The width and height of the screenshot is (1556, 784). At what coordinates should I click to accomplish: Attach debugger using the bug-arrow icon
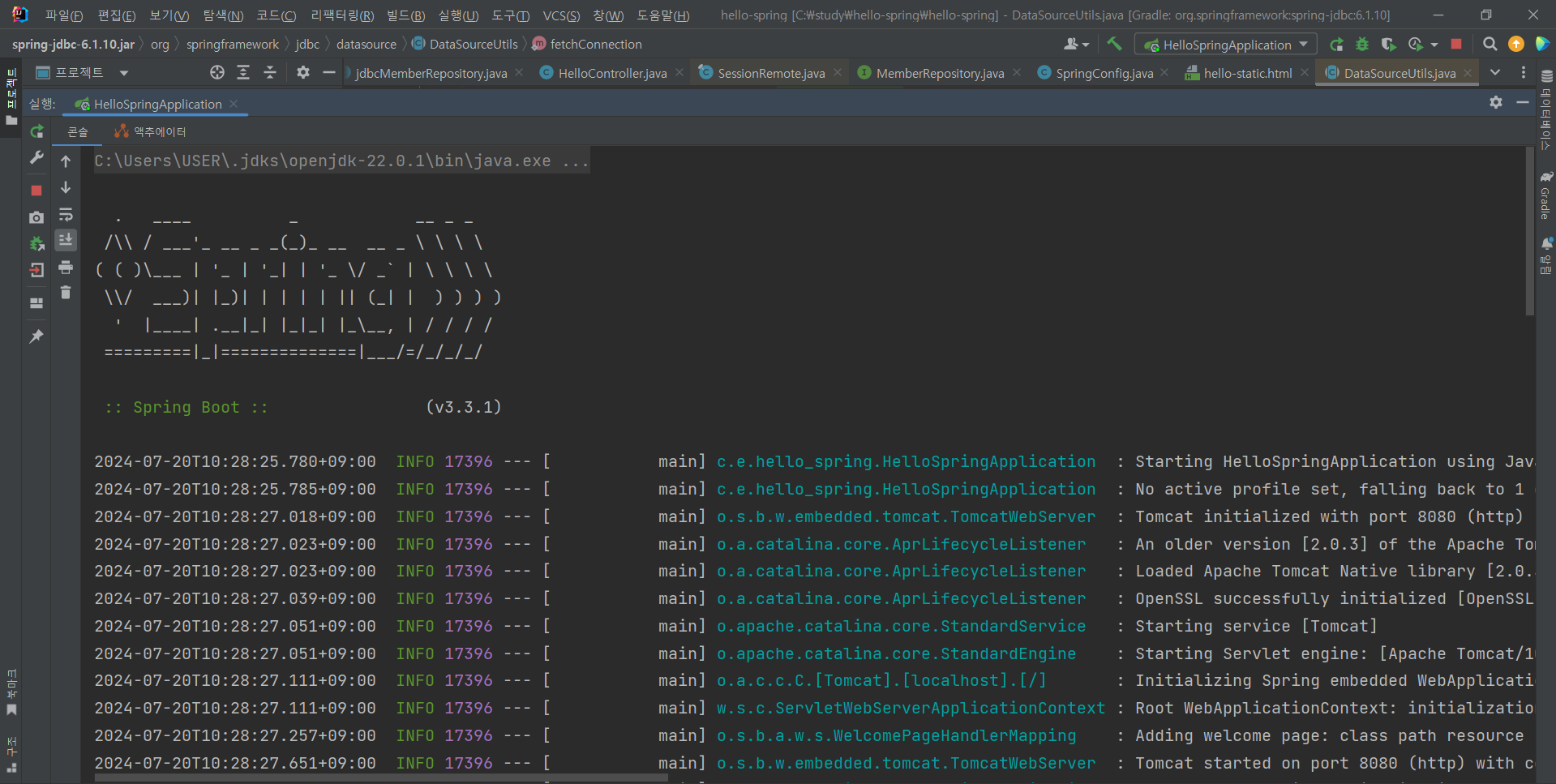coord(36,243)
